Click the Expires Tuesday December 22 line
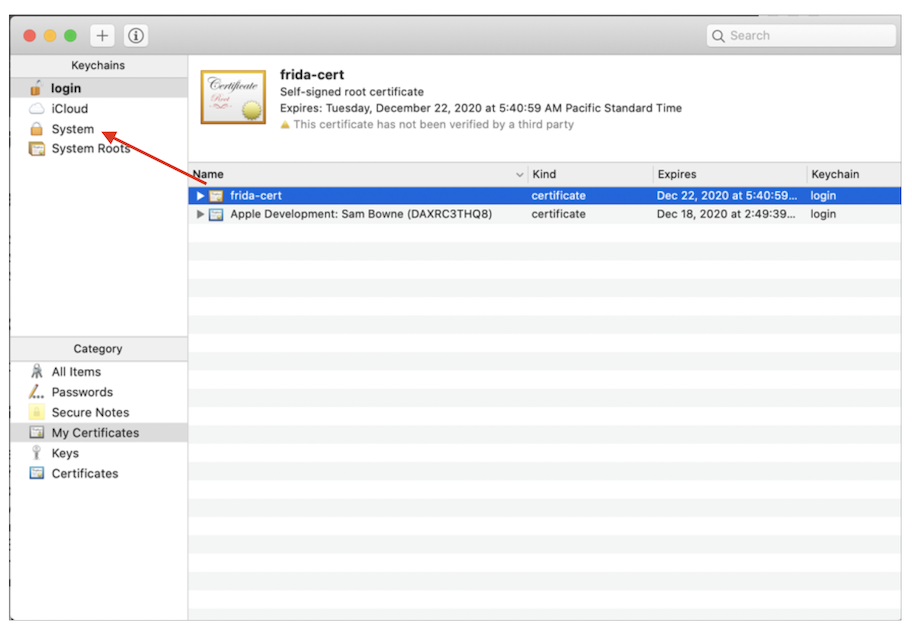The image size is (912, 632). [x=481, y=108]
